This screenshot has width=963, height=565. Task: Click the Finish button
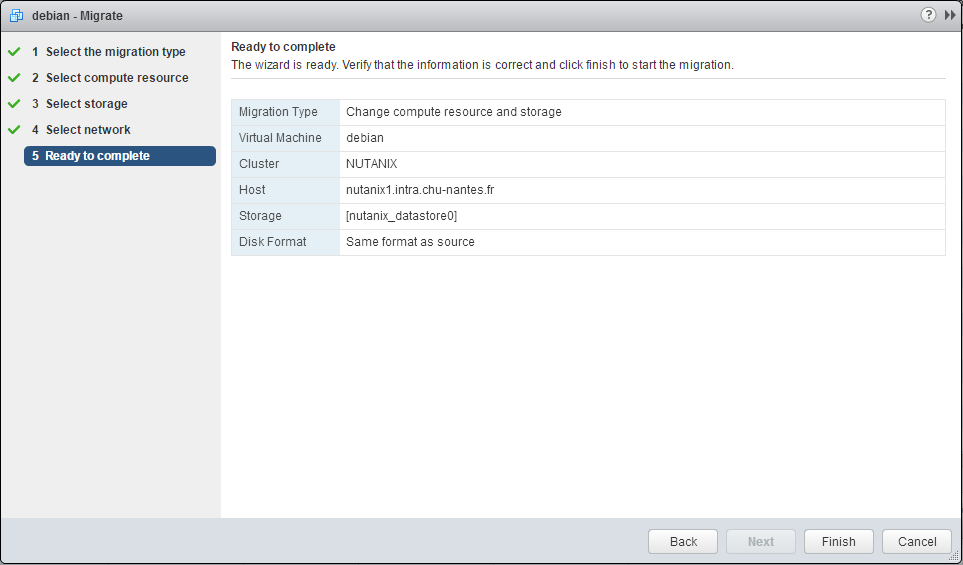click(838, 542)
